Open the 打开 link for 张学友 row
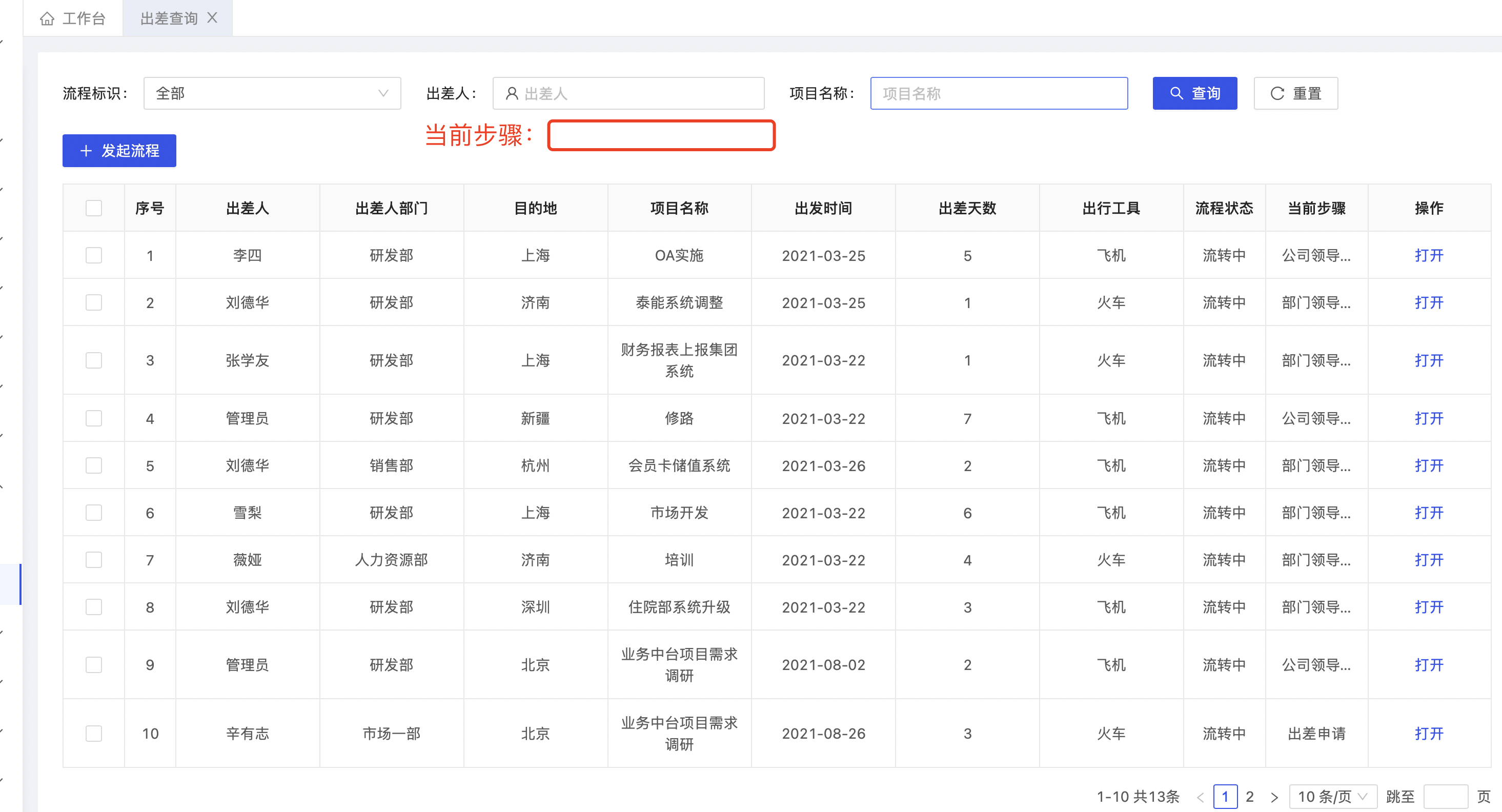 [x=1429, y=360]
